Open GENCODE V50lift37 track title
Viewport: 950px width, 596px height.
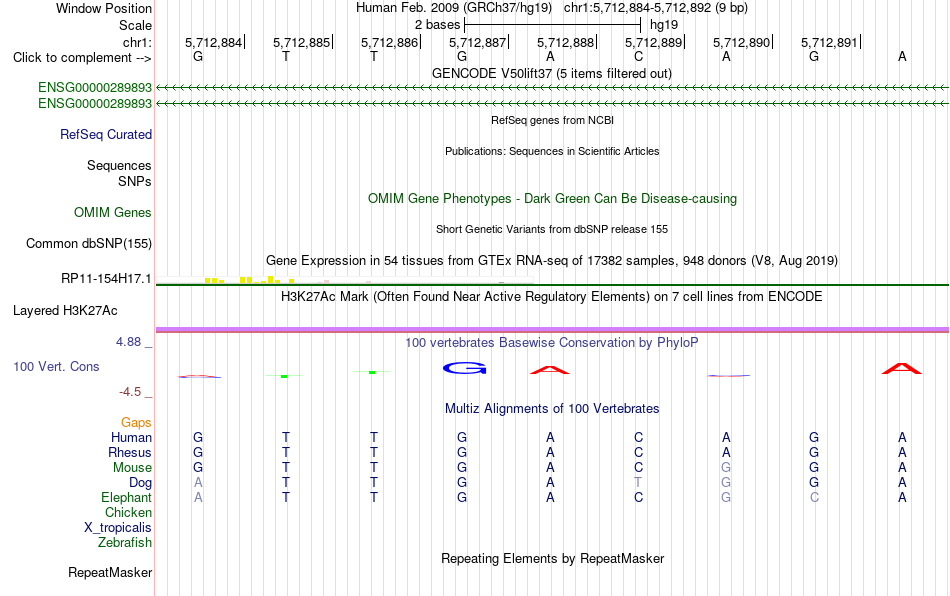coord(551,73)
